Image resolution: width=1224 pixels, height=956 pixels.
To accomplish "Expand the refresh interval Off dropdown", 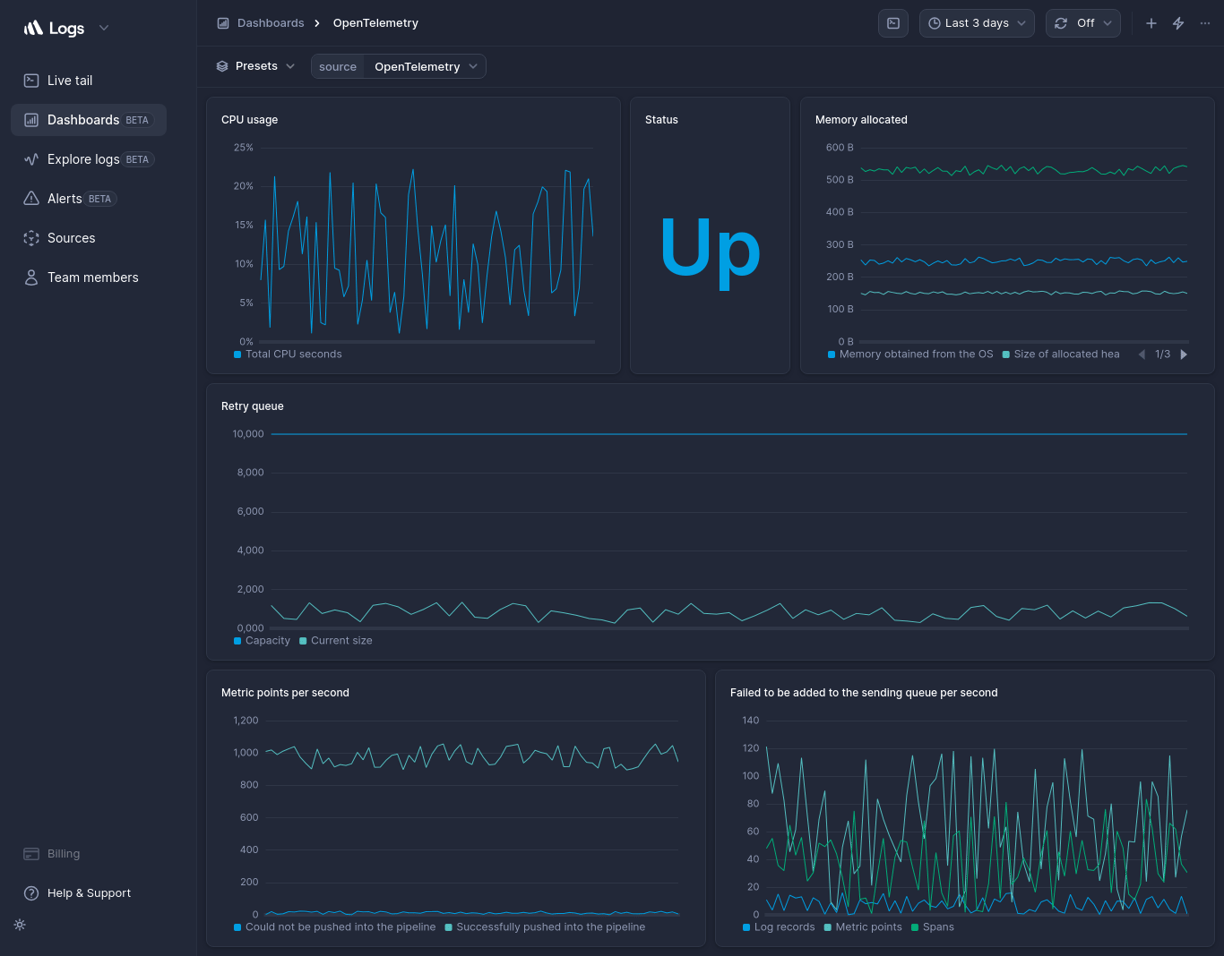I will pyautogui.click(x=1083, y=22).
